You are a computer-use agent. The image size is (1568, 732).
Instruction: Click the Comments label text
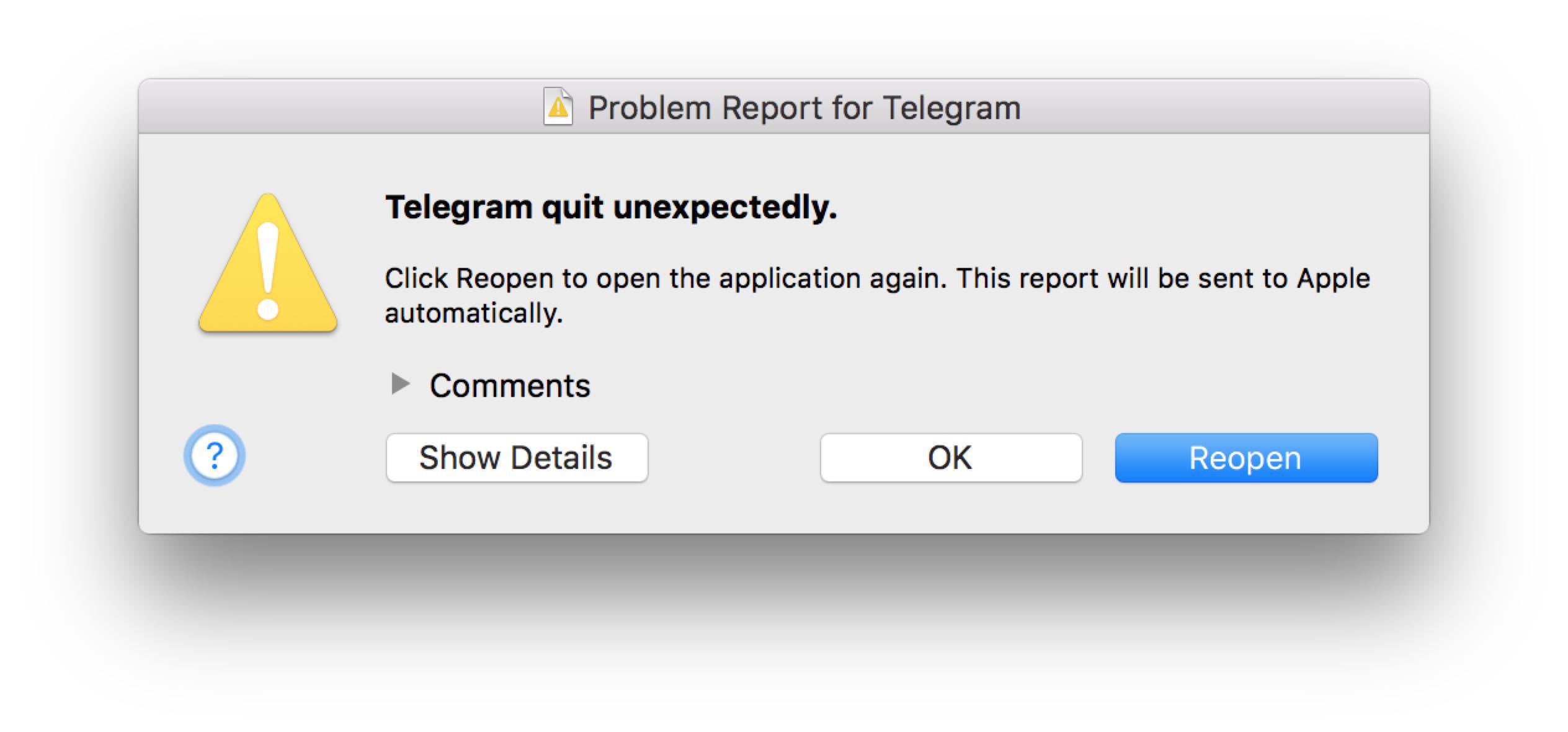click(x=510, y=386)
